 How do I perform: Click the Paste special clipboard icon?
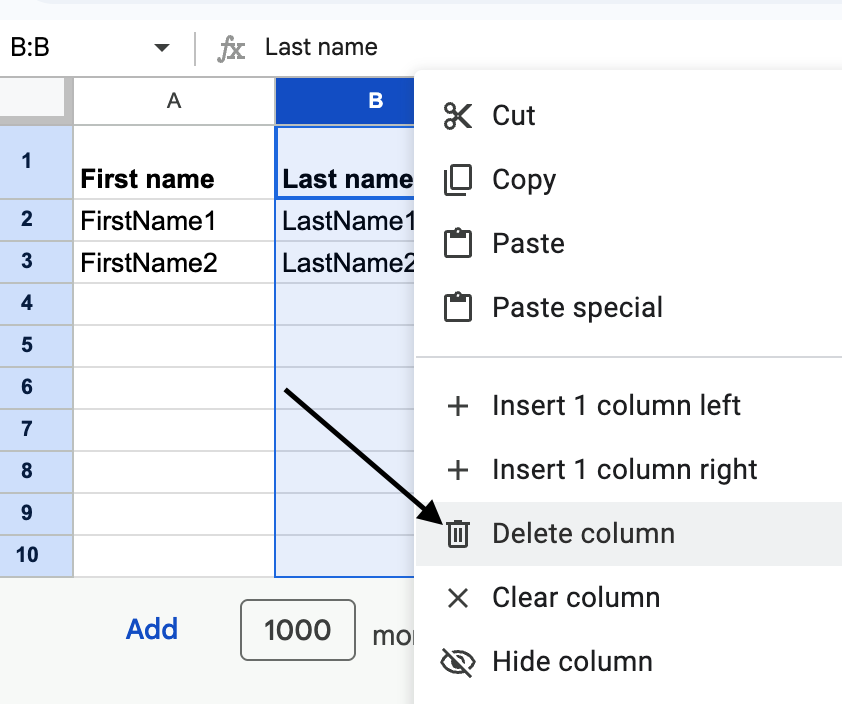click(x=457, y=308)
